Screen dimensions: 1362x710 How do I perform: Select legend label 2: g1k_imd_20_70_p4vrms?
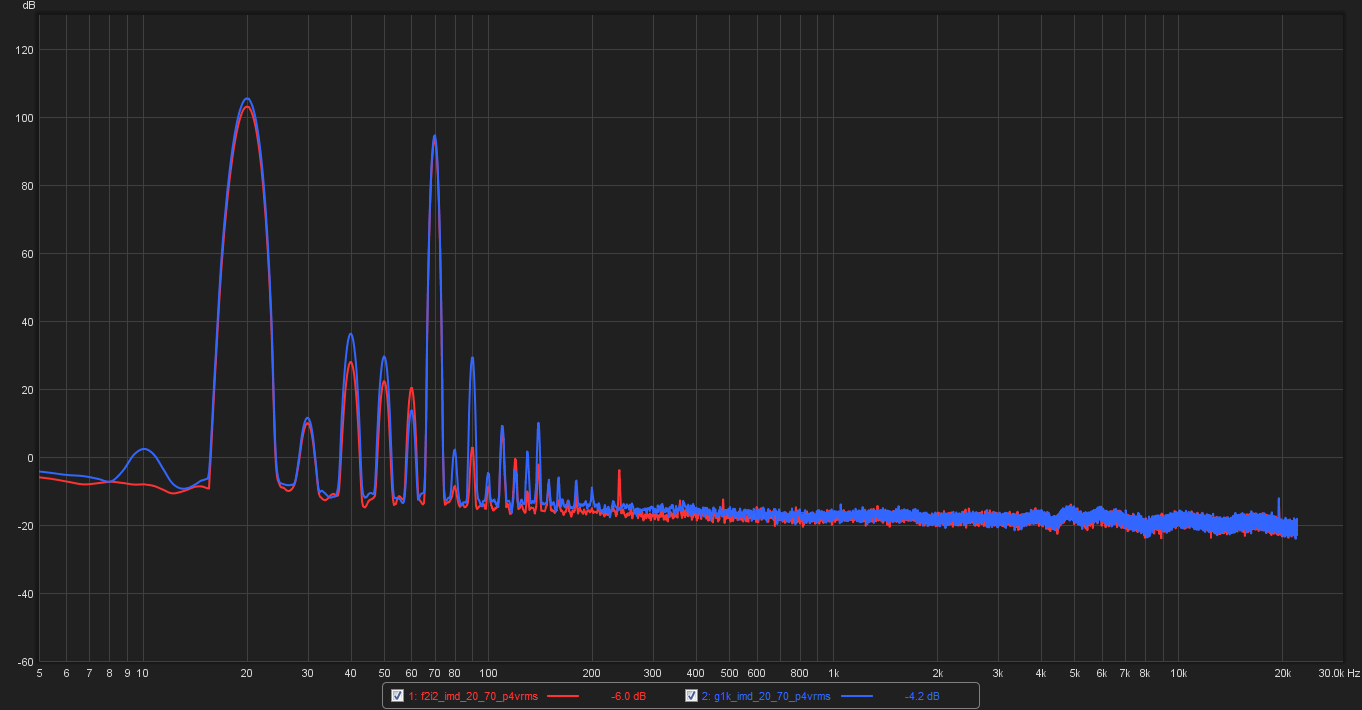click(x=766, y=696)
